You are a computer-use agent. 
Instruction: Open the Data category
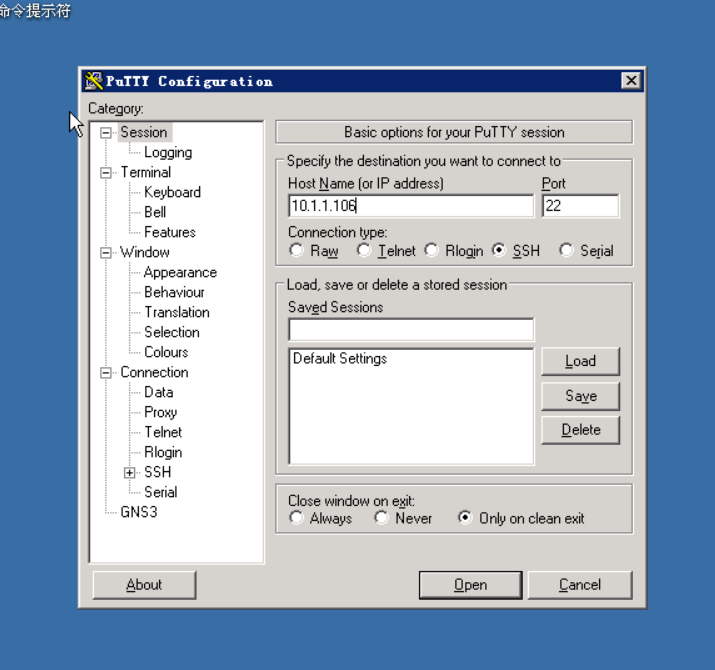pyautogui.click(x=159, y=392)
